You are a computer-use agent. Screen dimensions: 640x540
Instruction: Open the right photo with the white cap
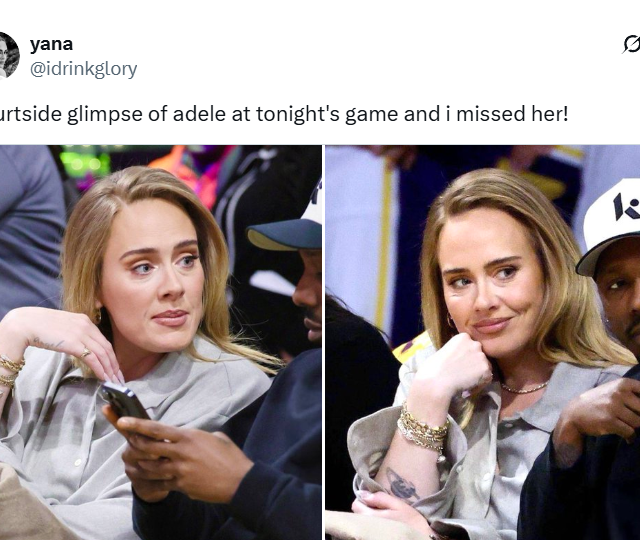(482, 342)
